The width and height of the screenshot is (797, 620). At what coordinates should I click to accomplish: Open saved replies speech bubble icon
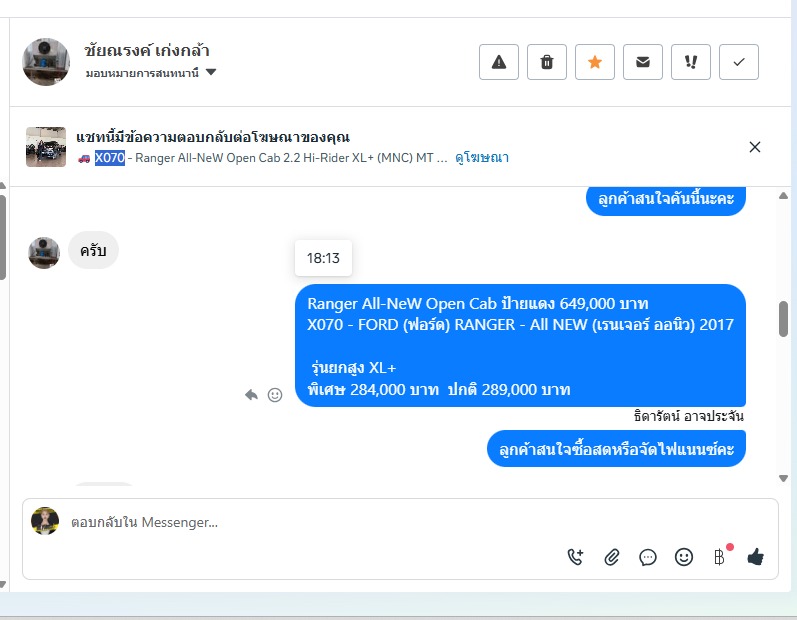(648, 557)
